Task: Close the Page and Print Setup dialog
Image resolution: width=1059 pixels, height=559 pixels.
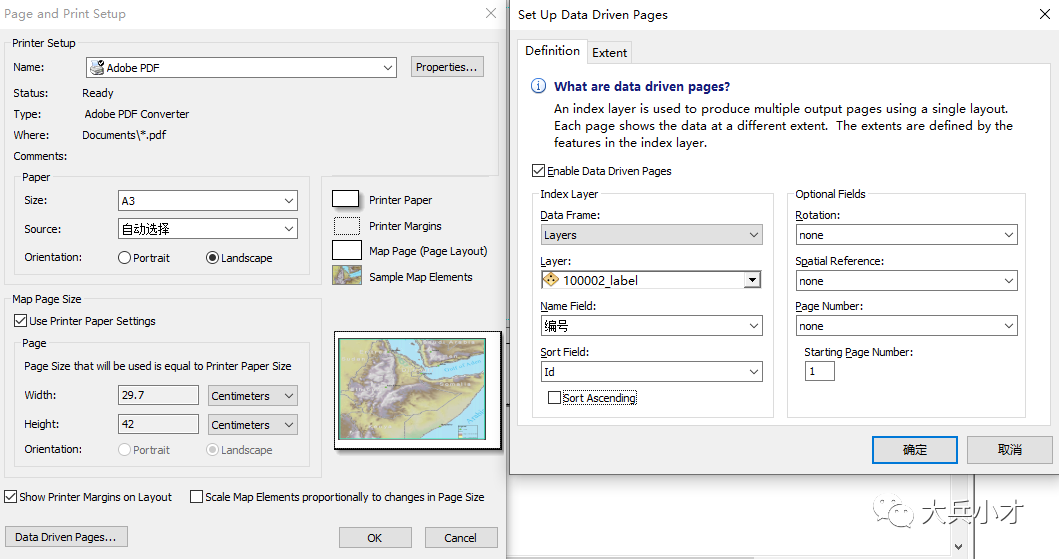Action: click(x=491, y=14)
